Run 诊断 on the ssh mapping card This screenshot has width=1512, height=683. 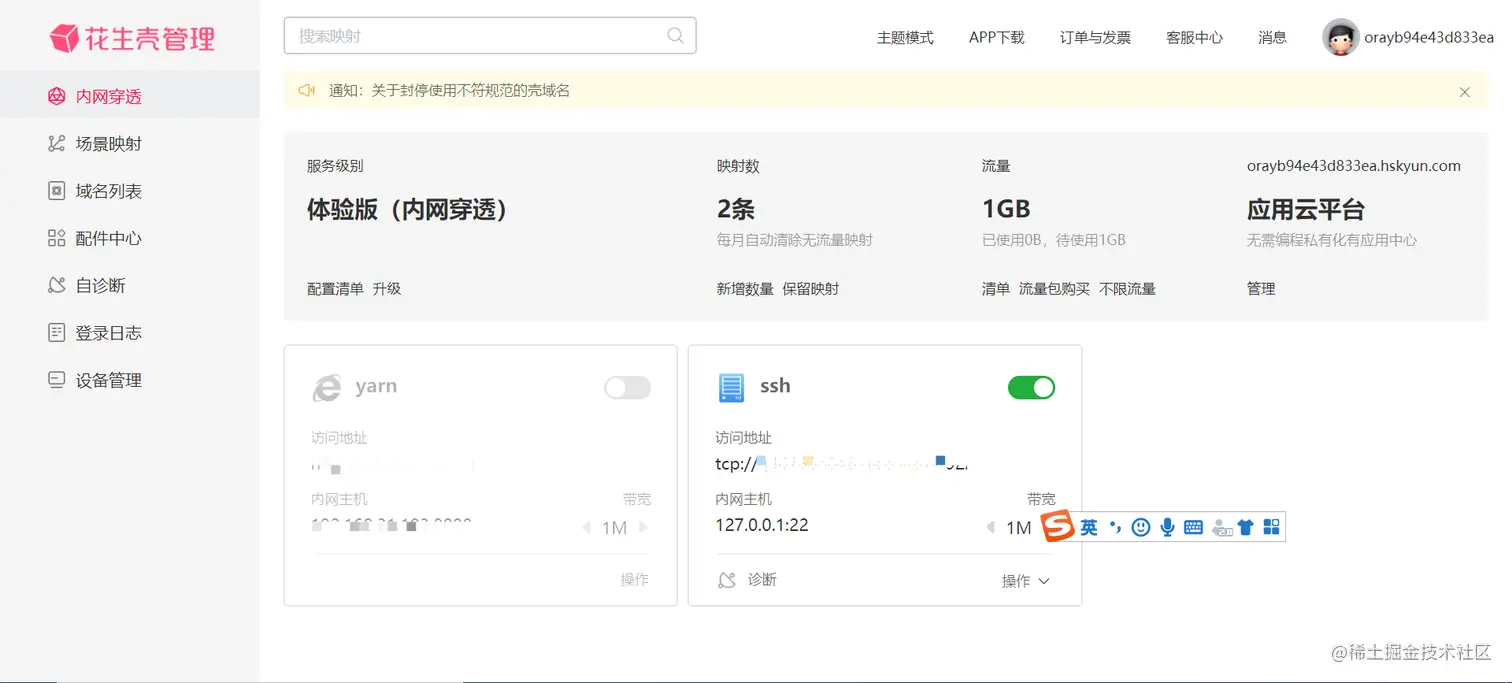pyautogui.click(x=760, y=580)
